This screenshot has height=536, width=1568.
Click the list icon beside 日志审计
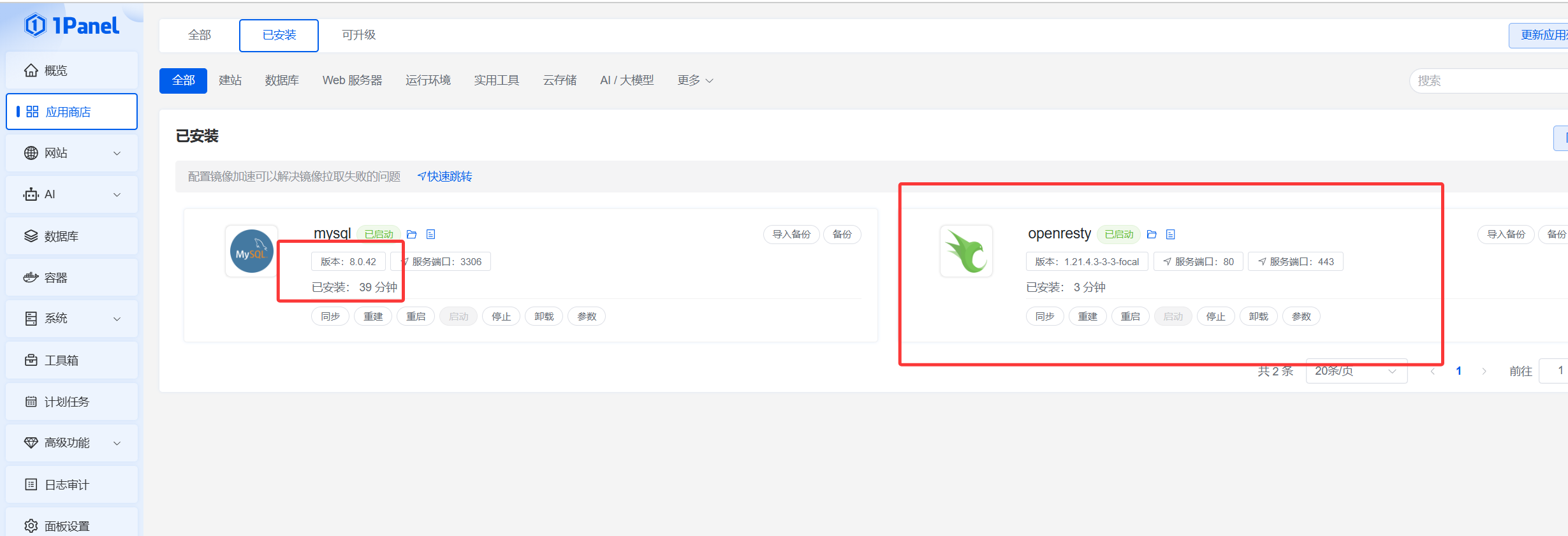click(x=31, y=484)
